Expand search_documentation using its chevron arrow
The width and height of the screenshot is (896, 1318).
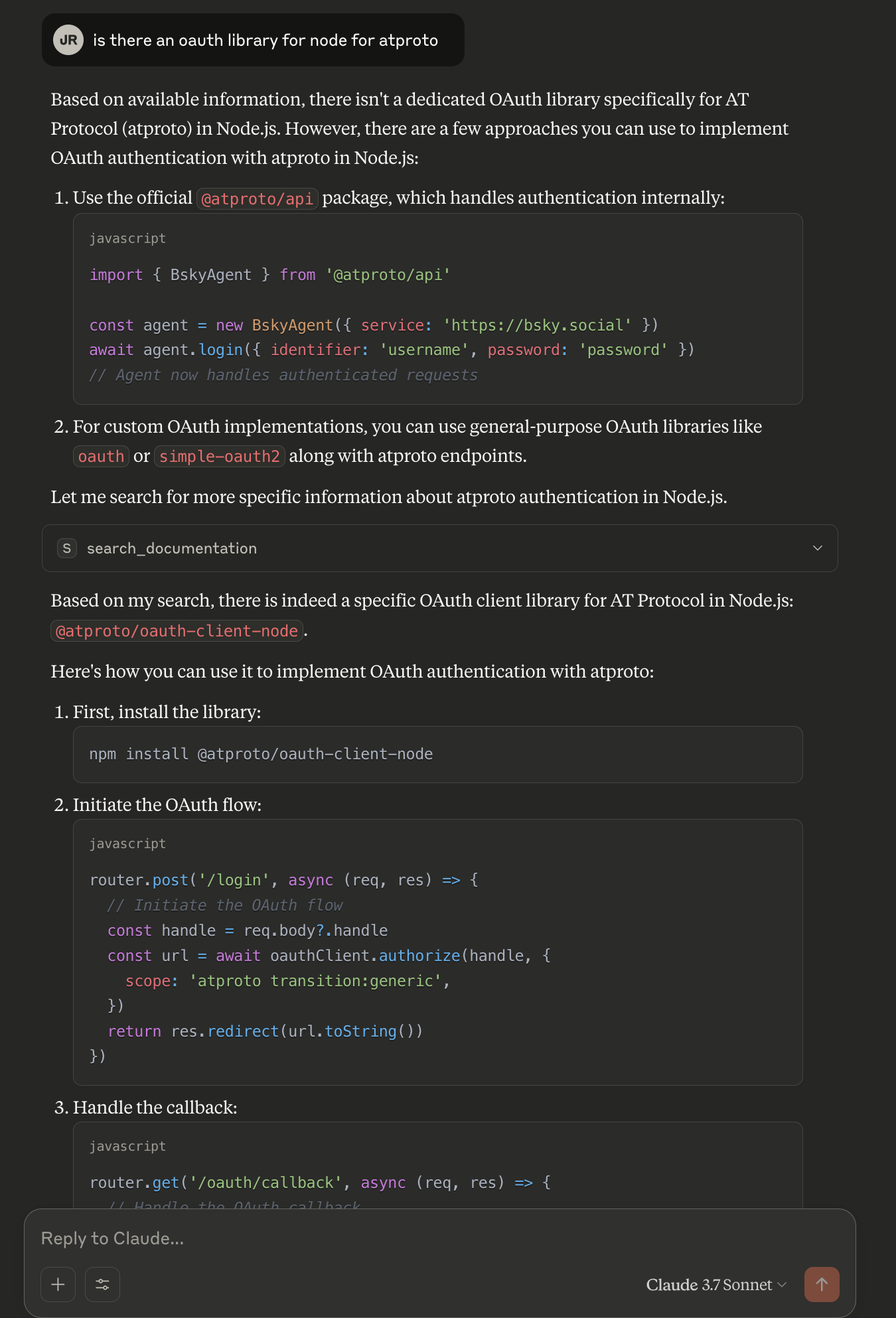point(817,548)
